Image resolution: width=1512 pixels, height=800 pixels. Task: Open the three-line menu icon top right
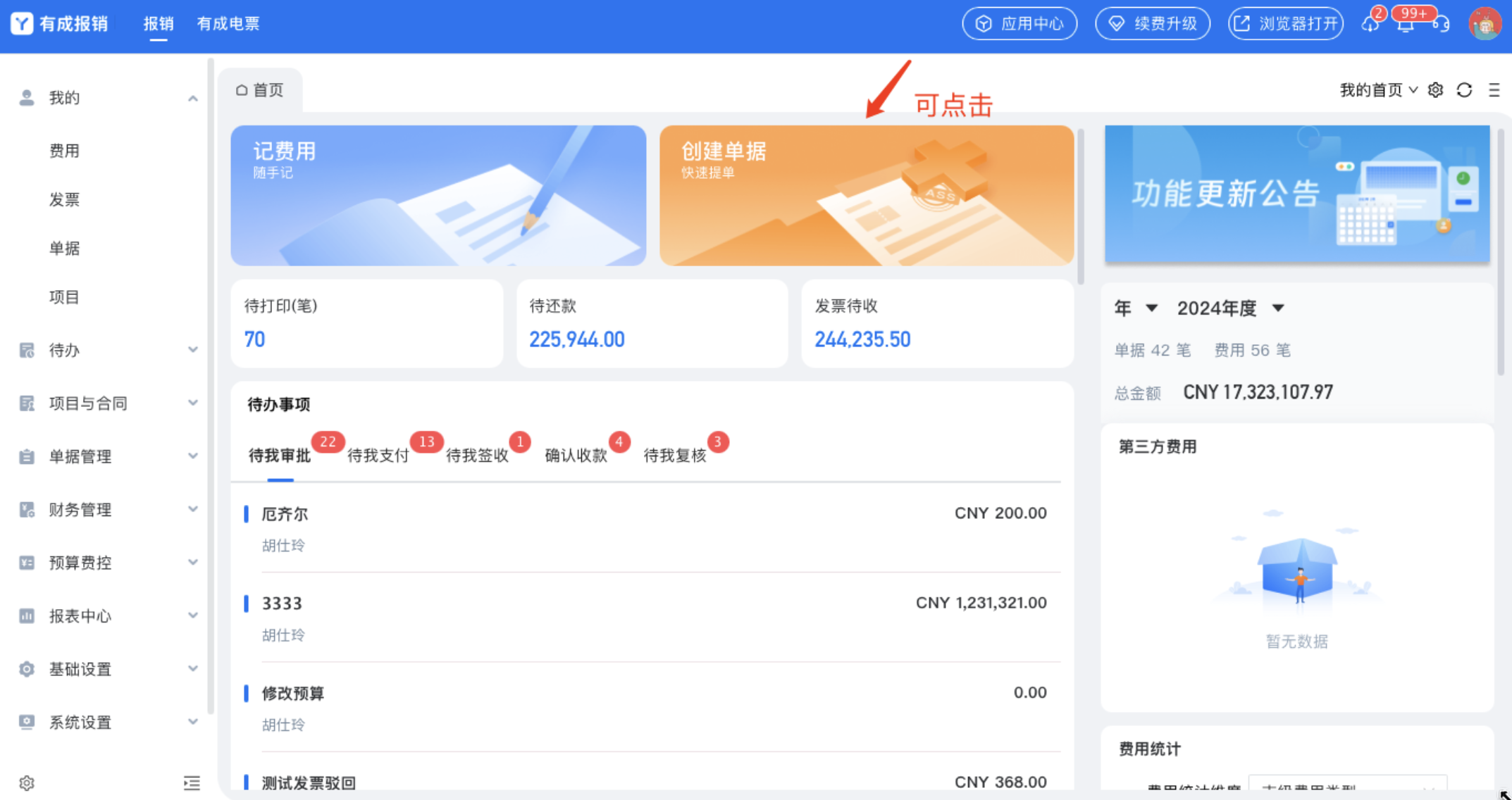coord(1494,90)
